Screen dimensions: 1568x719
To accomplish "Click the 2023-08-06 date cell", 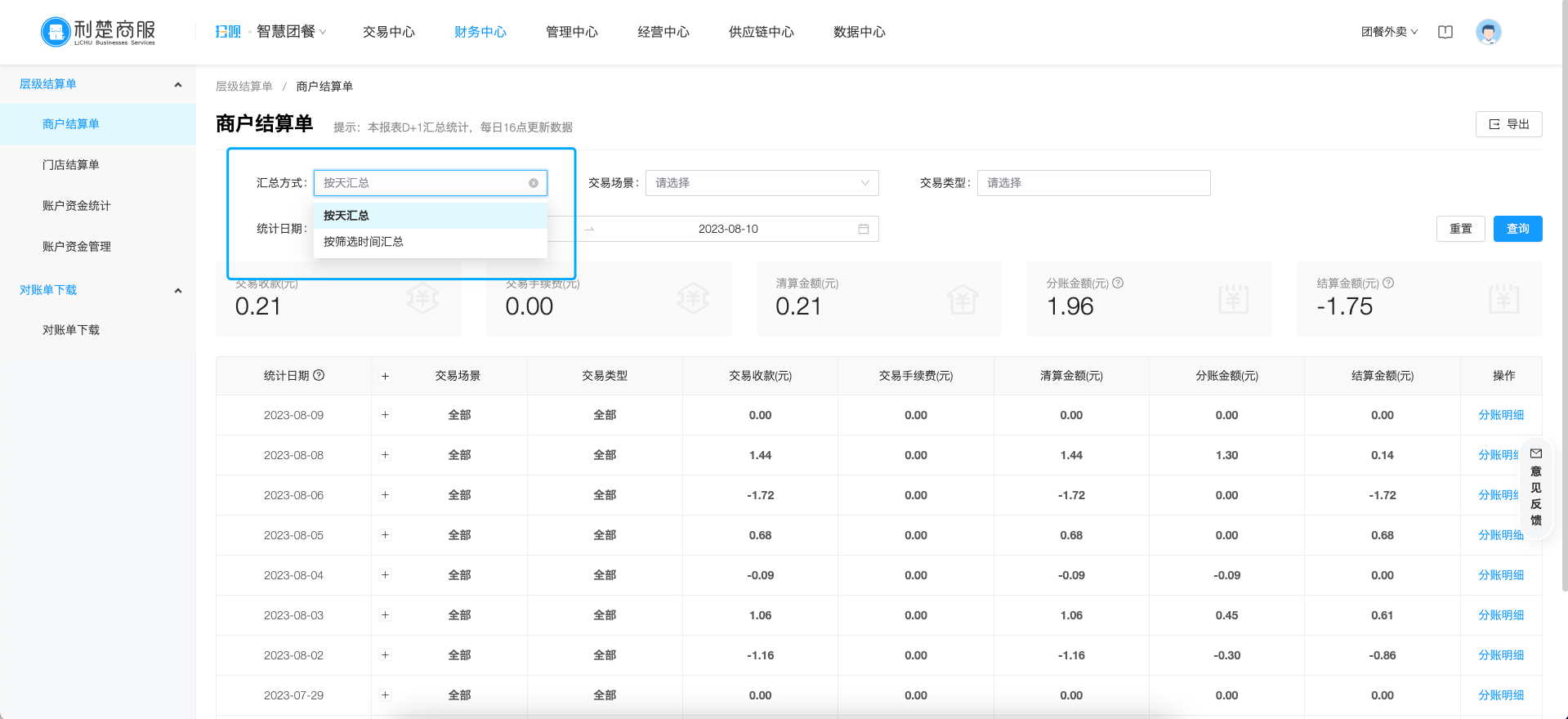I will coord(293,495).
